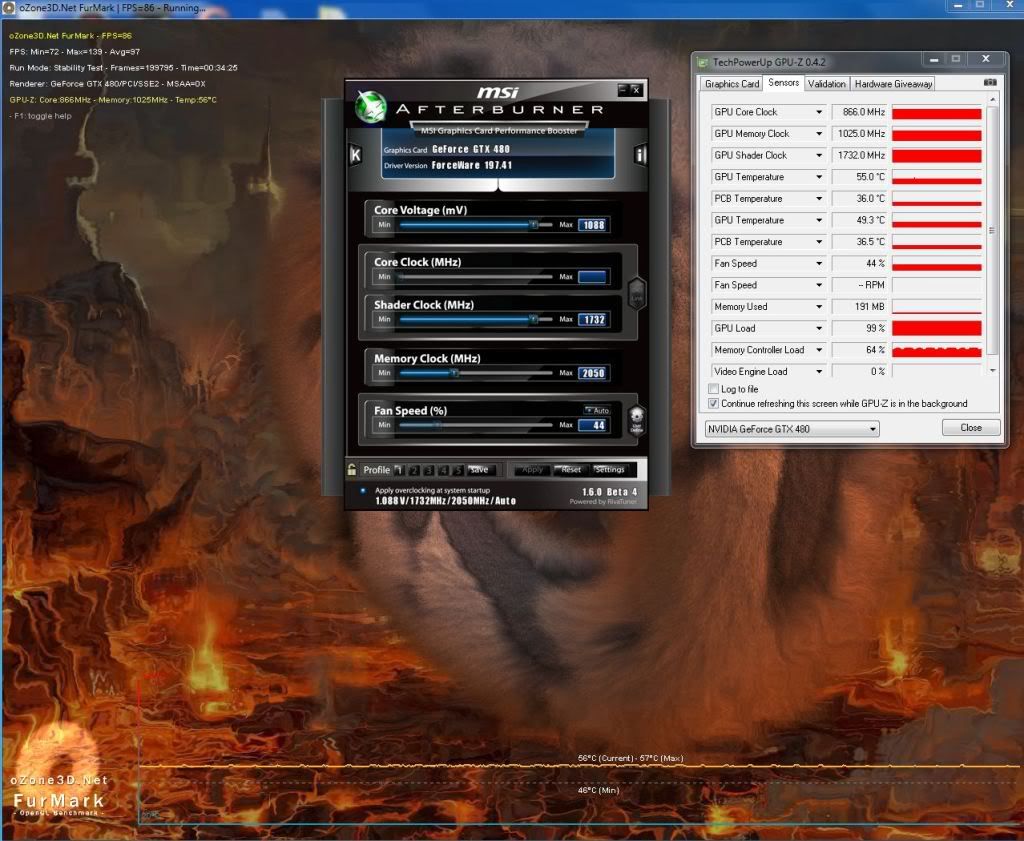Screen dimensions: 1024x841
Task: Close the MSI Afterburner window
Action: click(x=636, y=89)
